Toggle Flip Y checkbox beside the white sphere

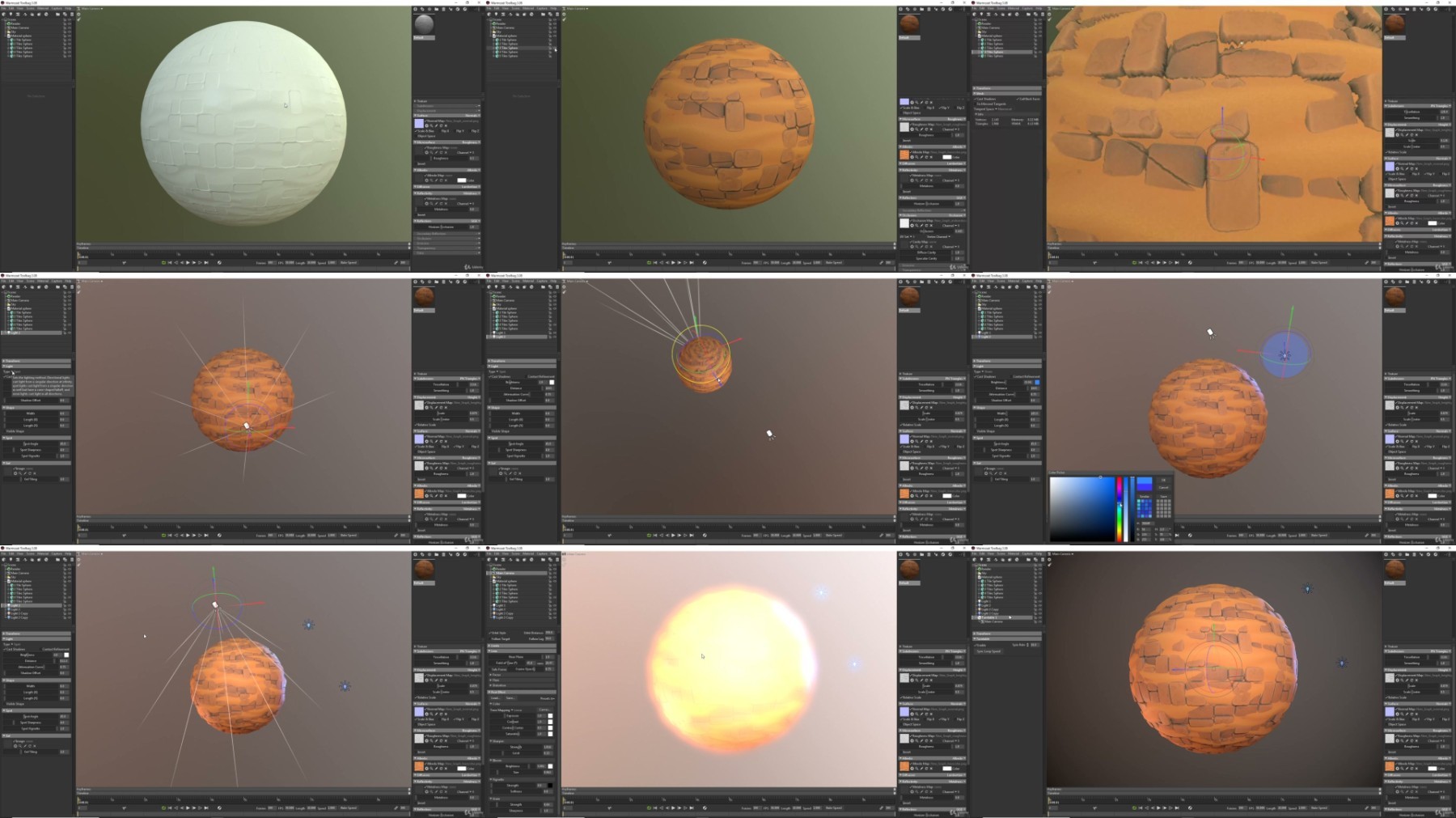461,131
